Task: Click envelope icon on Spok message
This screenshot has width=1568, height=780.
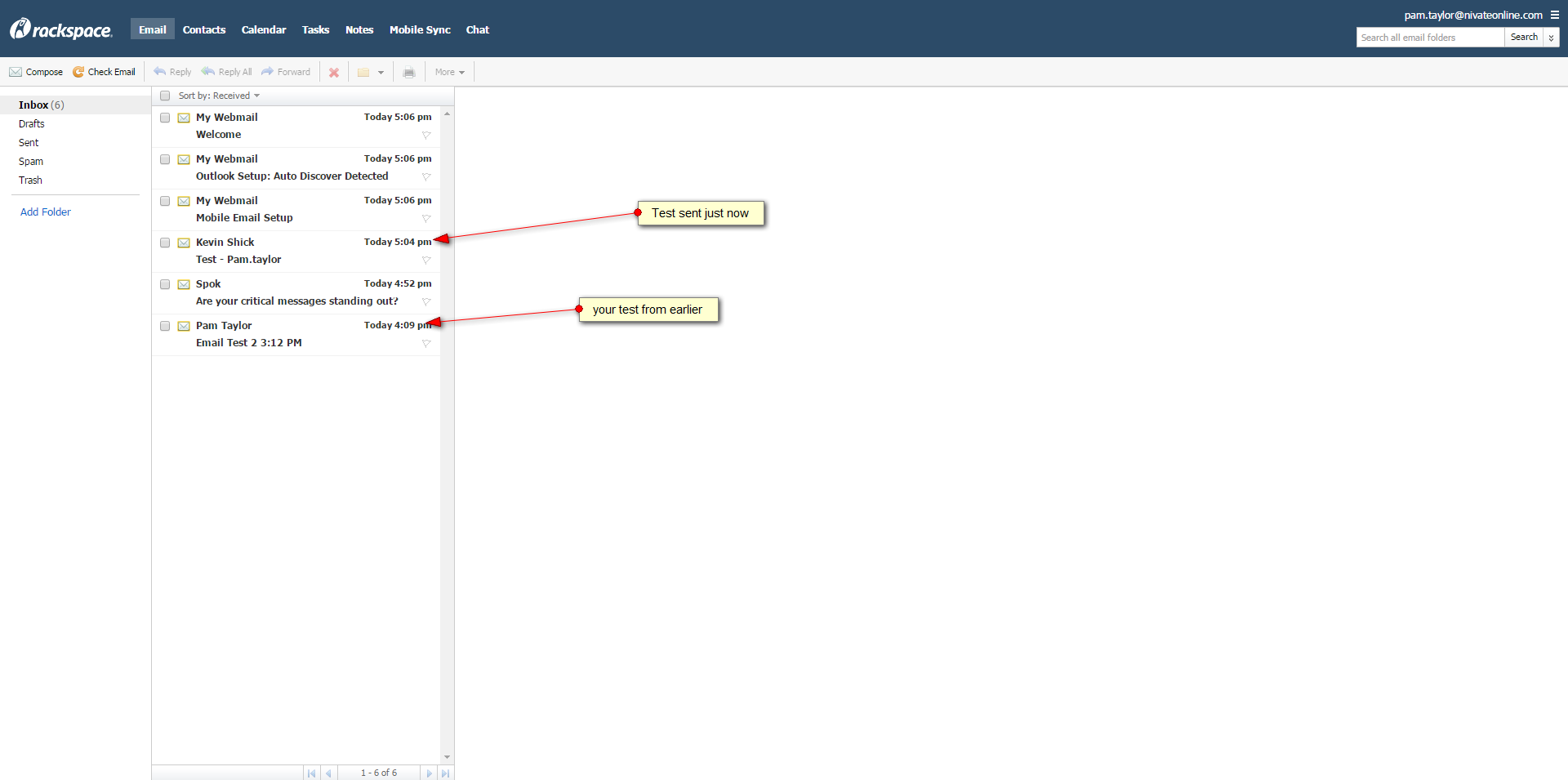Action: [x=184, y=284]
